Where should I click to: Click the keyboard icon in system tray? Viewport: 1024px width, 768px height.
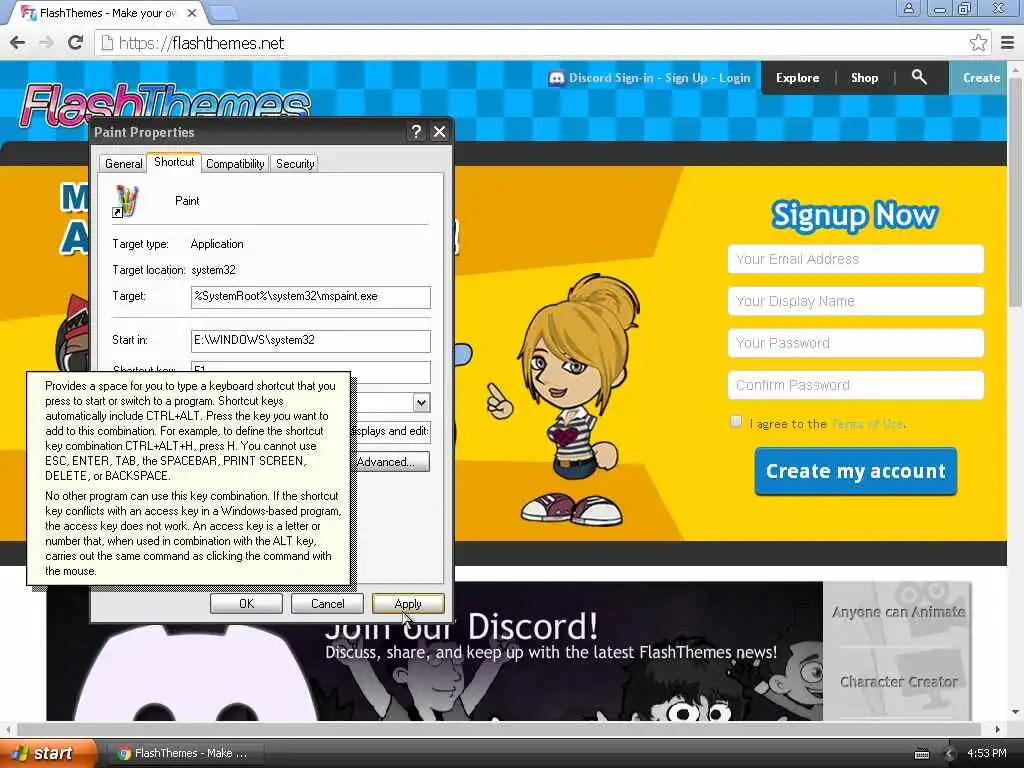click(921, 754)
